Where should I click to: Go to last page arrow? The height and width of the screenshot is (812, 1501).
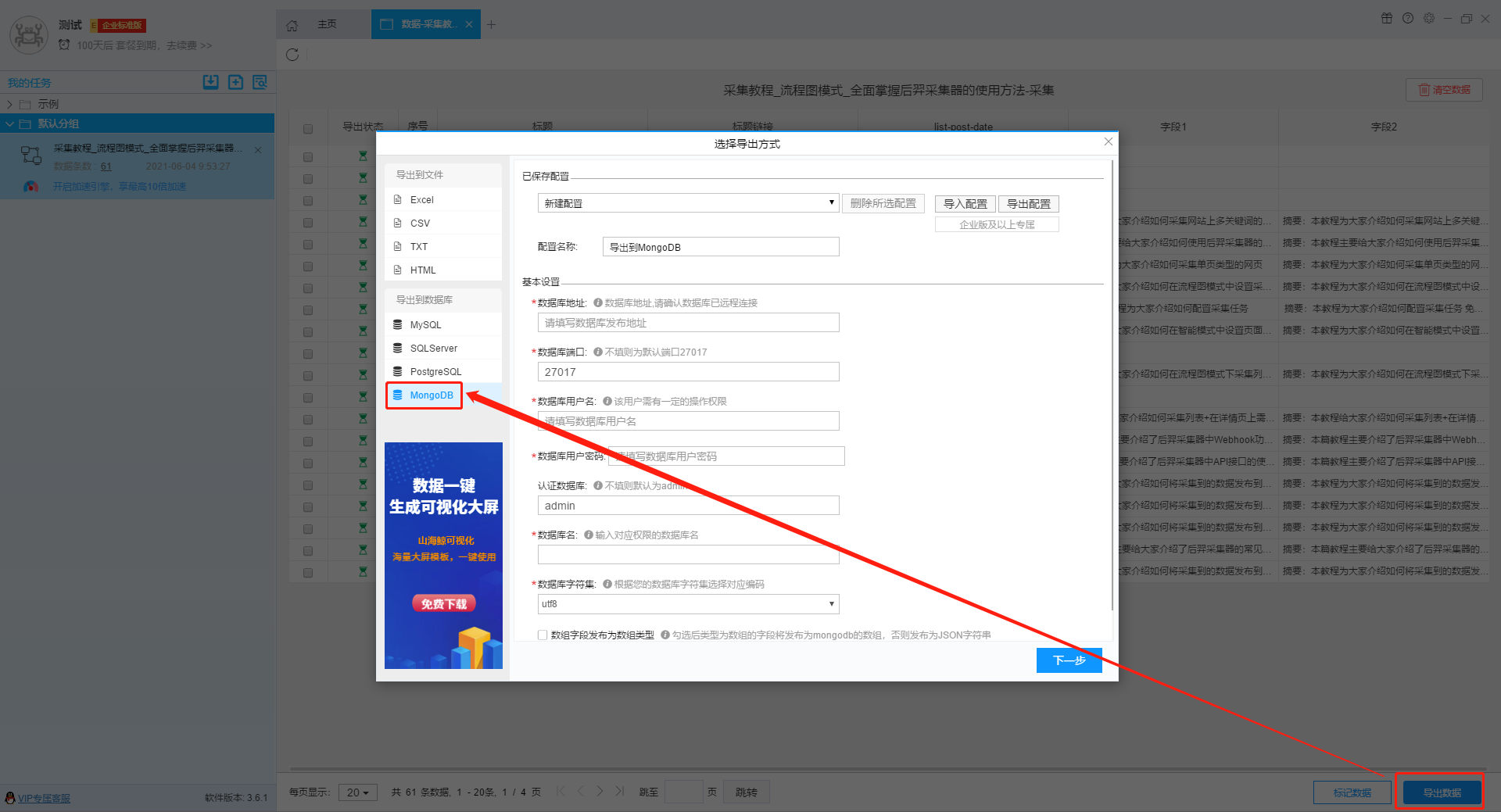pyautogui.click(x=619, y=791)
